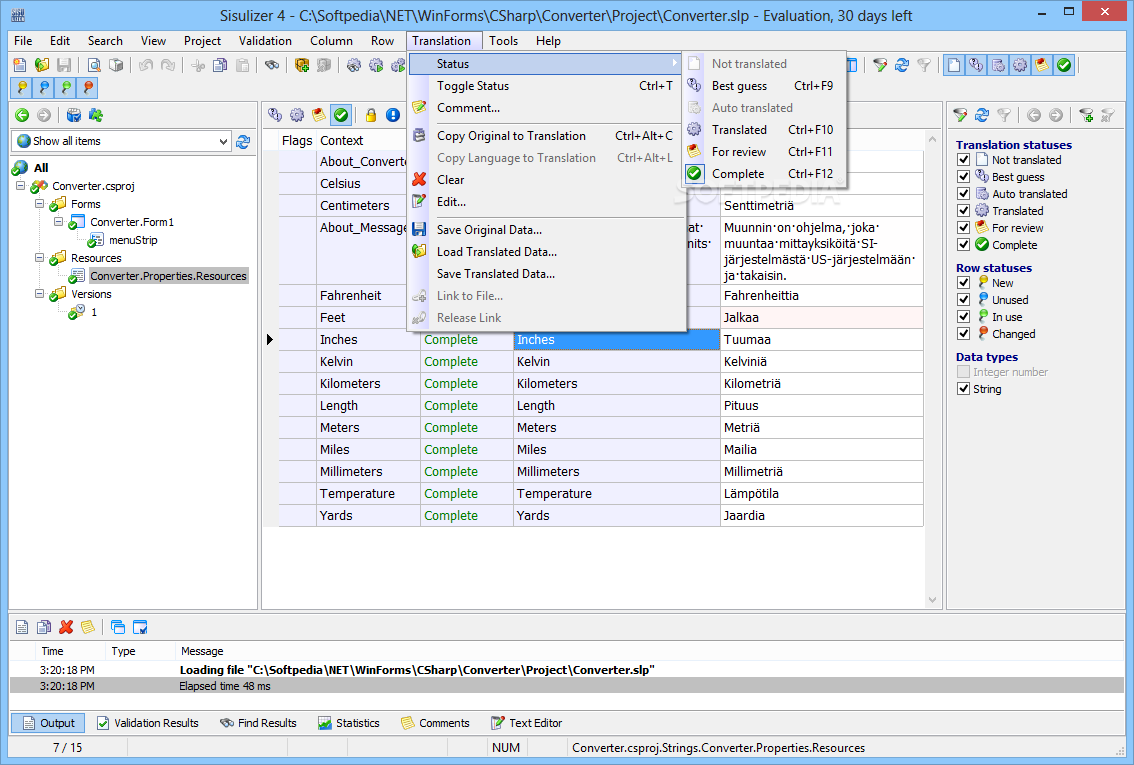Choose Best guess in status submenu
This screenshot has height=765, width=1134.
764,85
